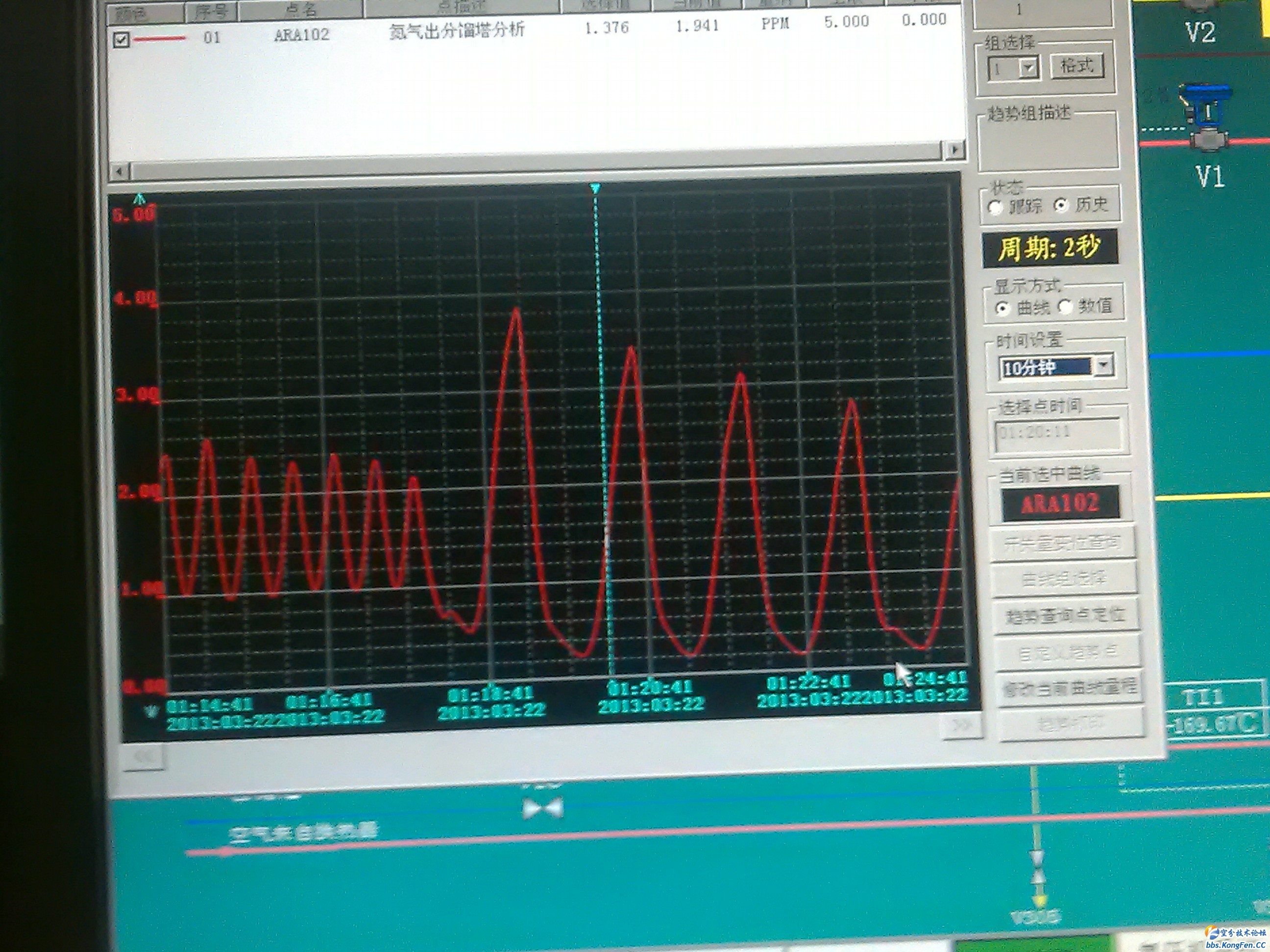Viewport: 1270px width, 952px height.
Task: Uncheck the ARA102 curve visibility checkbox
Action: [122, 40]
